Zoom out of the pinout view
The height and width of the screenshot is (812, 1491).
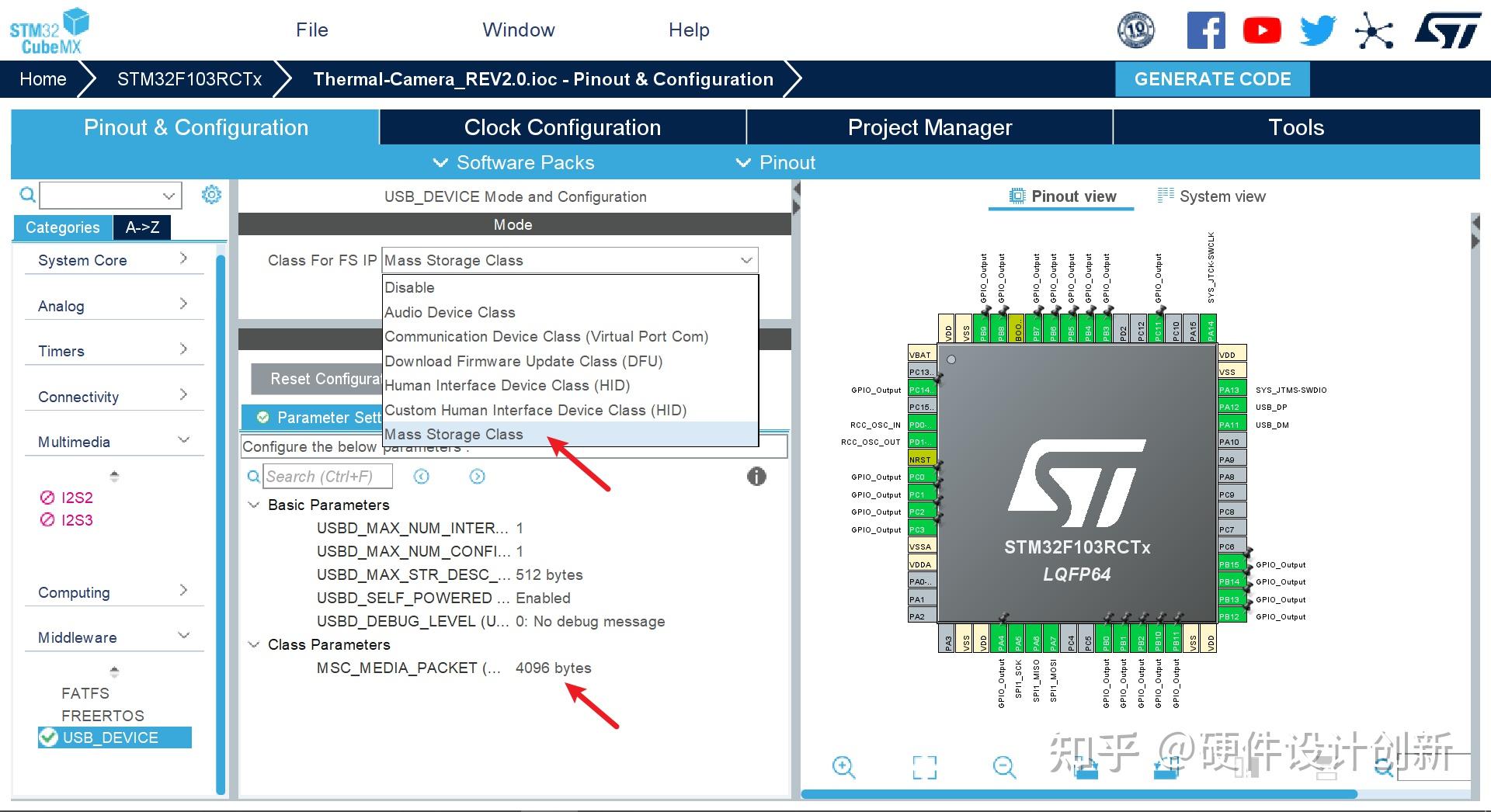tap(1004, 767)
